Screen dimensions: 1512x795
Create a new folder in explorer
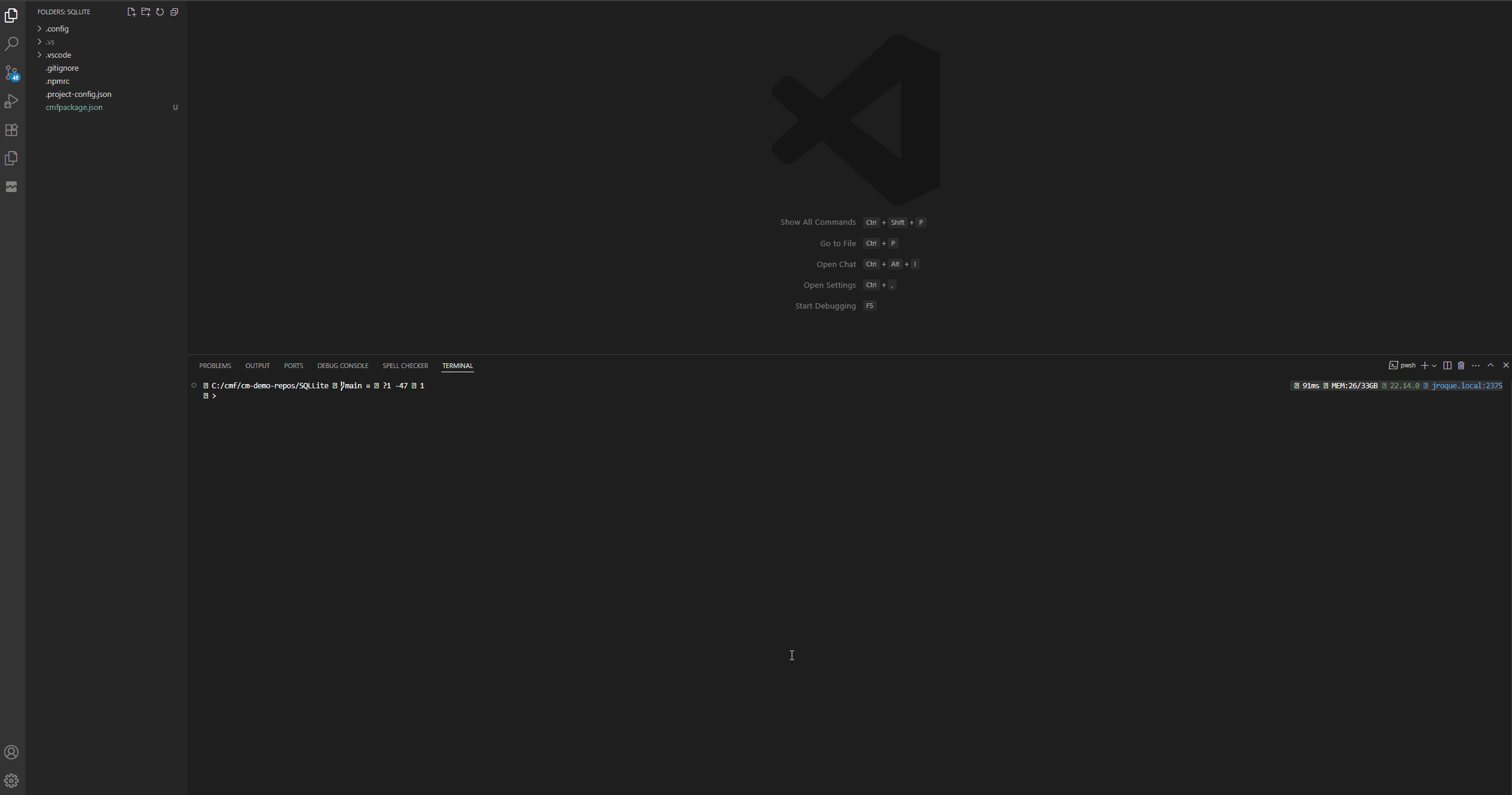click(146, 12)
